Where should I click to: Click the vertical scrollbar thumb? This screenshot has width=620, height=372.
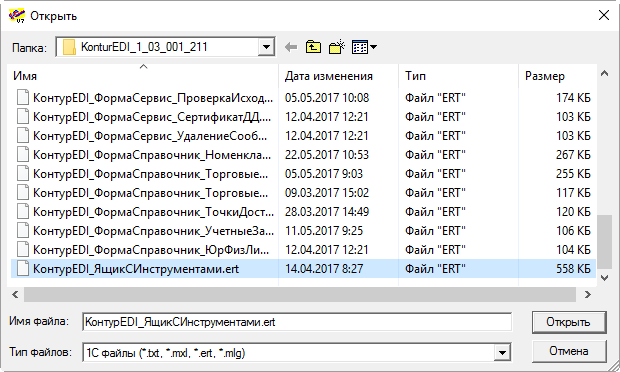[x=604, y=242]
